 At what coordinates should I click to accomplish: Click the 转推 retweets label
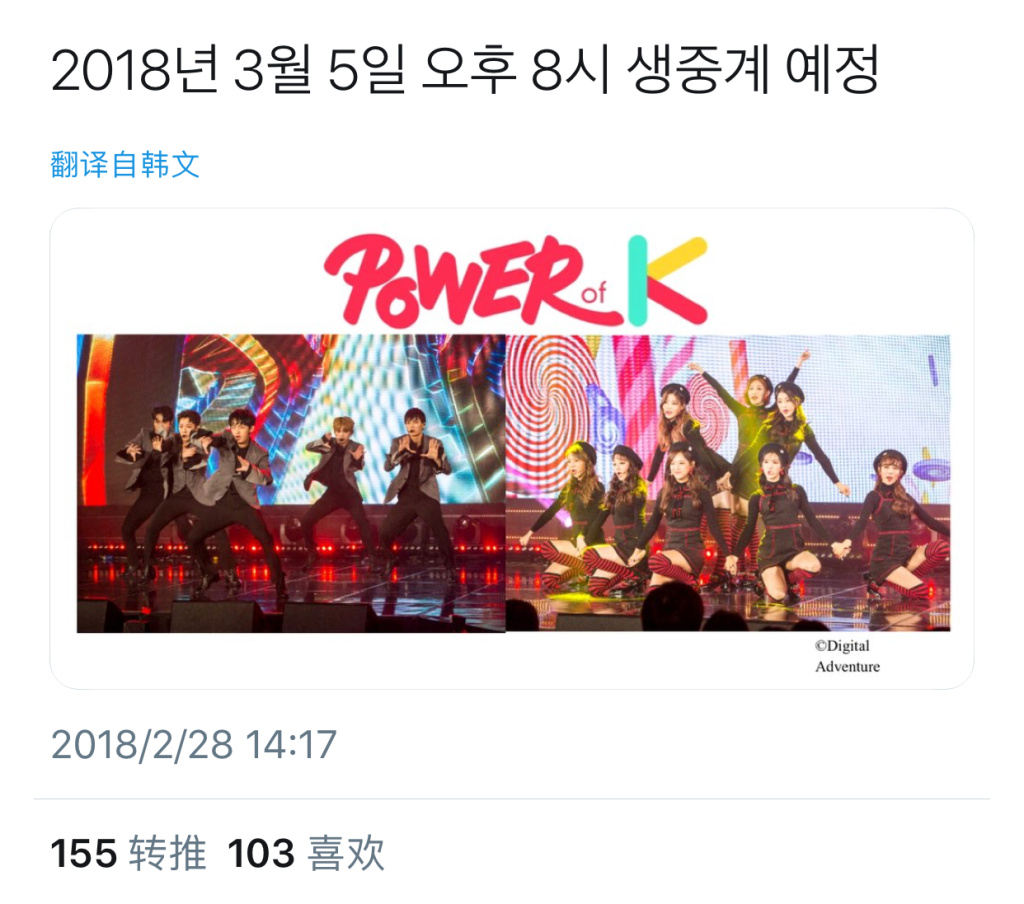(x=167, y=853)
